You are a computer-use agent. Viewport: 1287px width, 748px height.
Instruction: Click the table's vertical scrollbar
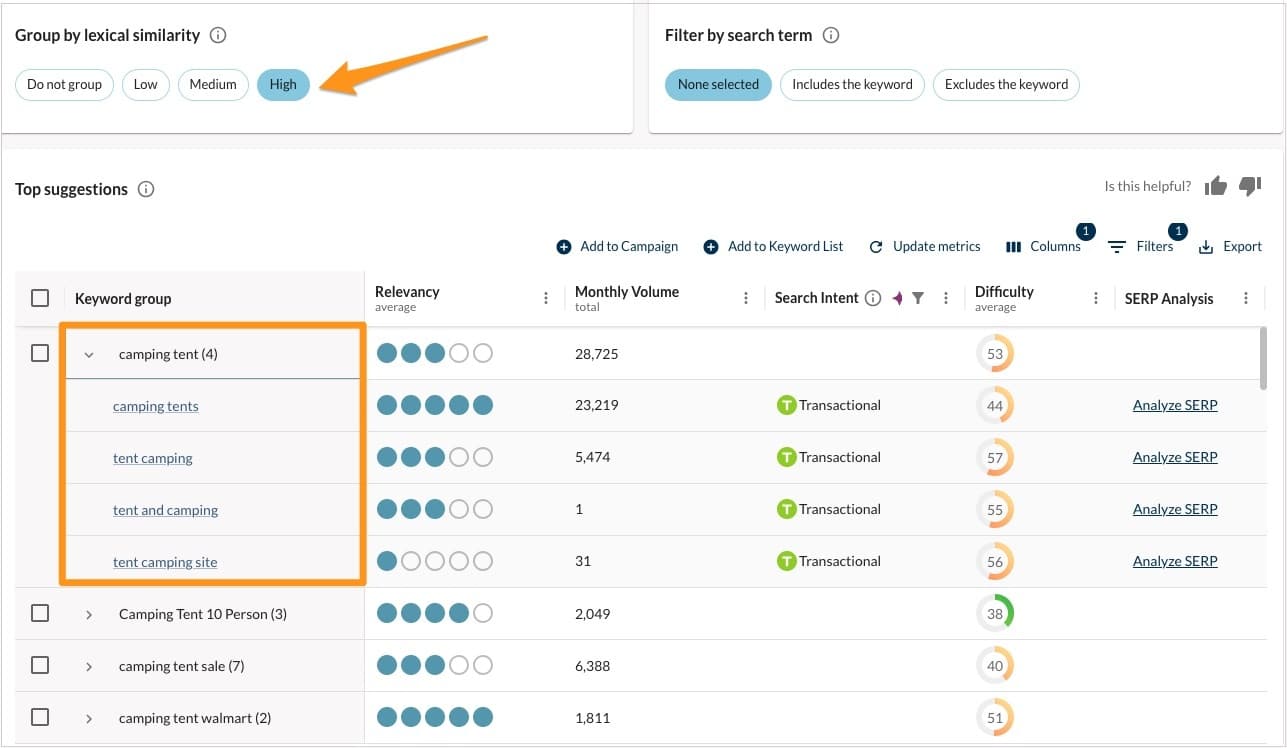(x=1263, y=357)
